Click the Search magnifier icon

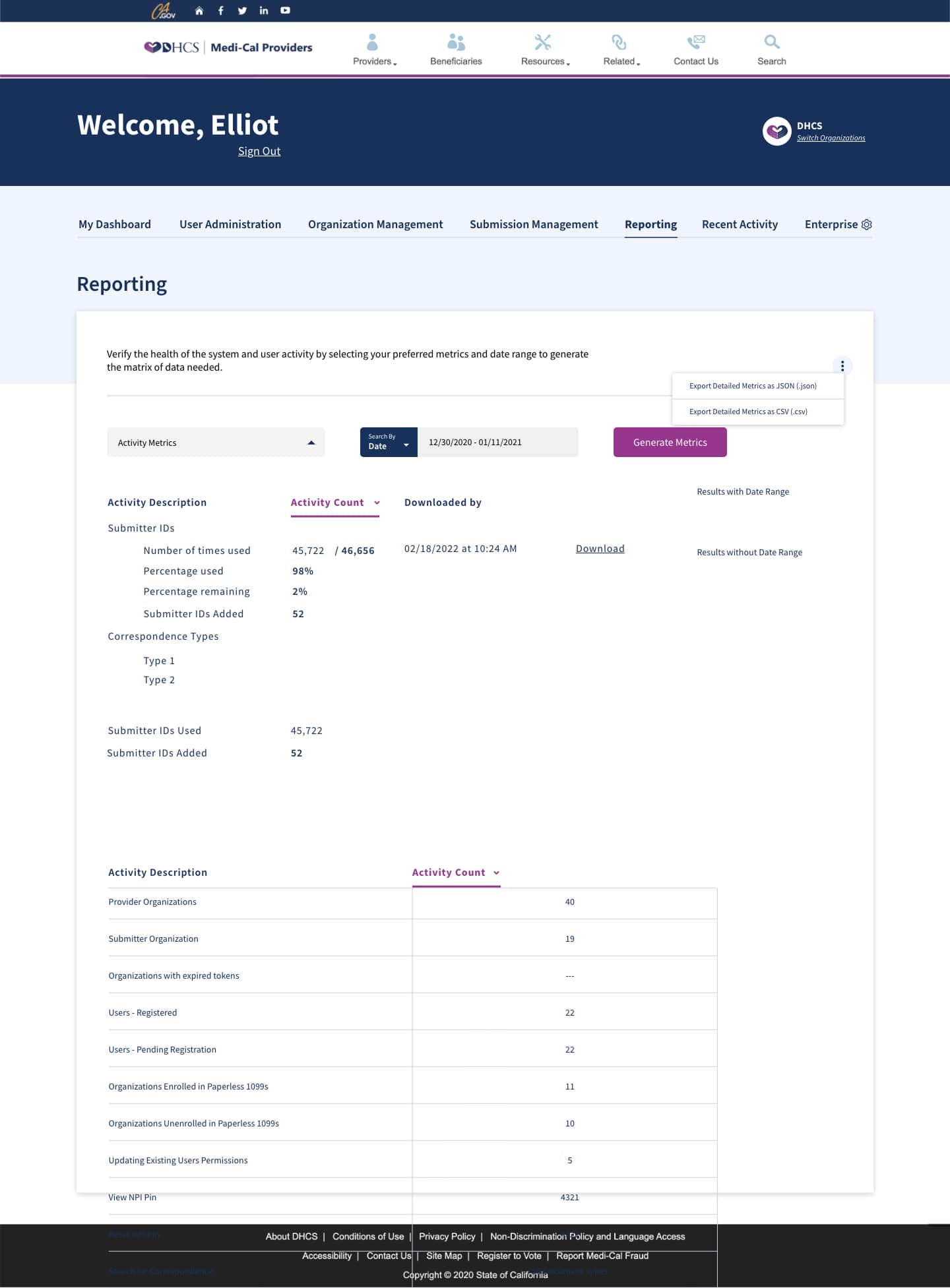(x=772, y=42)
